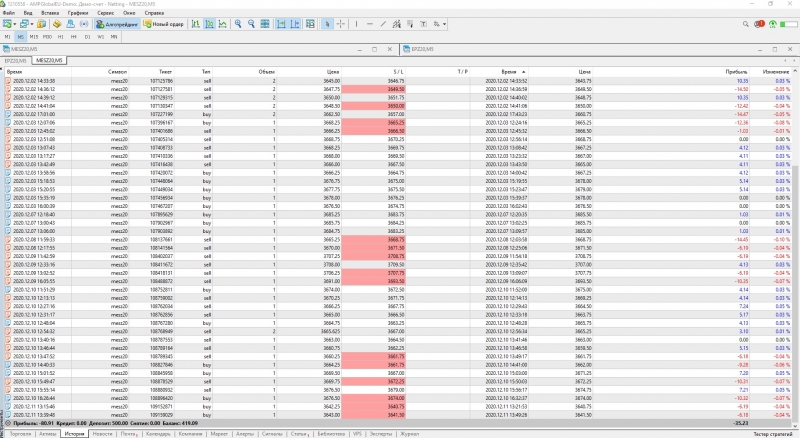Select the D1 timeframe
Viewport: 800px width, 438px height.
click(x=87, y=37)
